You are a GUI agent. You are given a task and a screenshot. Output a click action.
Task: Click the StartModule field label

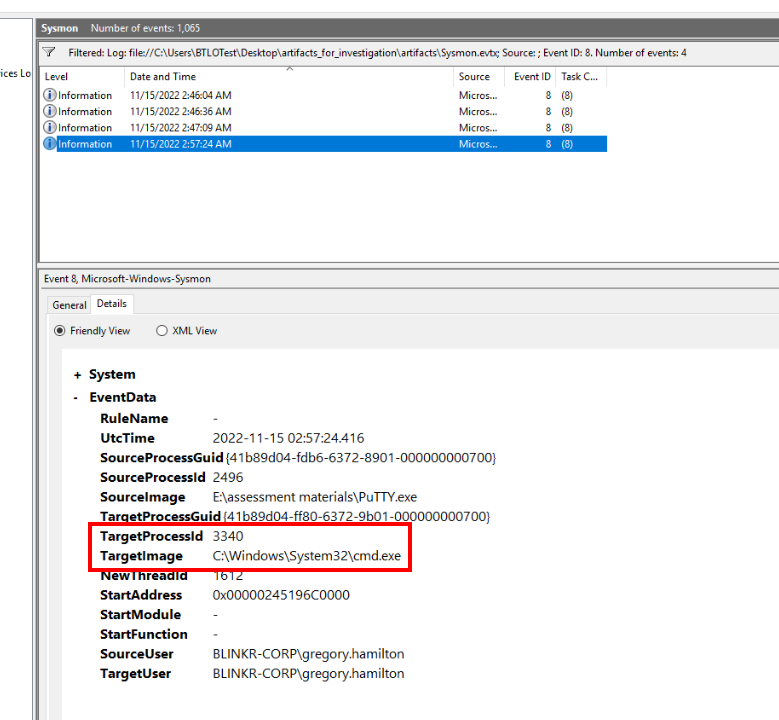click(x=141, y=615)
